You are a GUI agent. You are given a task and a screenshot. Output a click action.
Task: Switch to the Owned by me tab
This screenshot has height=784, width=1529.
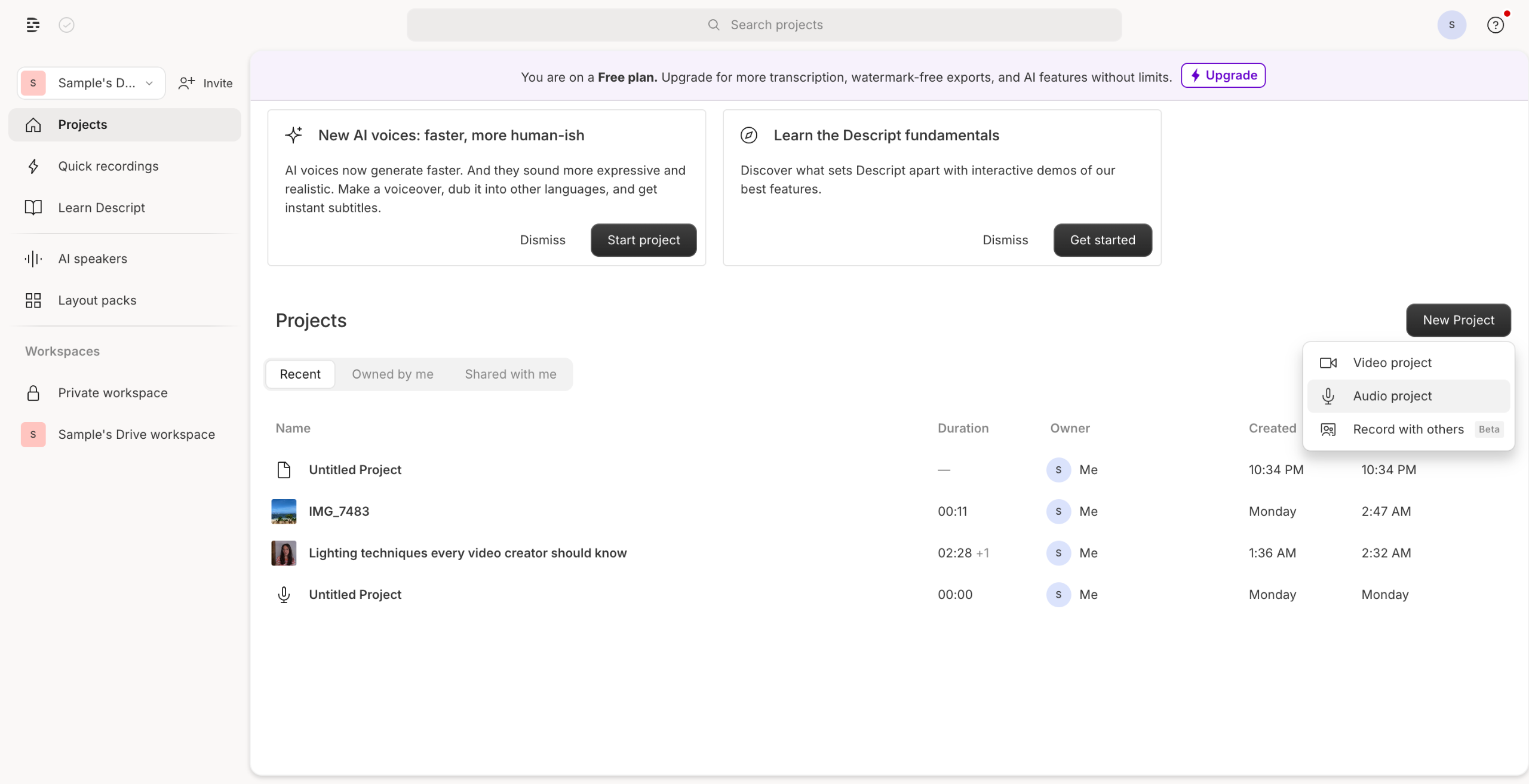pos(392,374)
